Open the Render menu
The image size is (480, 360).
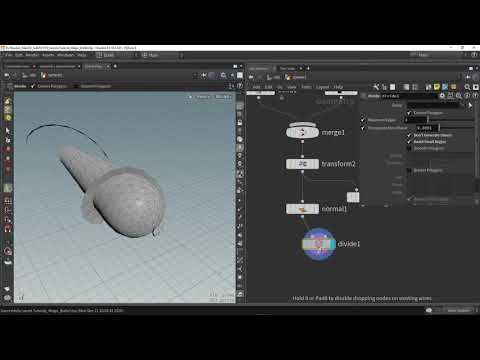32,55
